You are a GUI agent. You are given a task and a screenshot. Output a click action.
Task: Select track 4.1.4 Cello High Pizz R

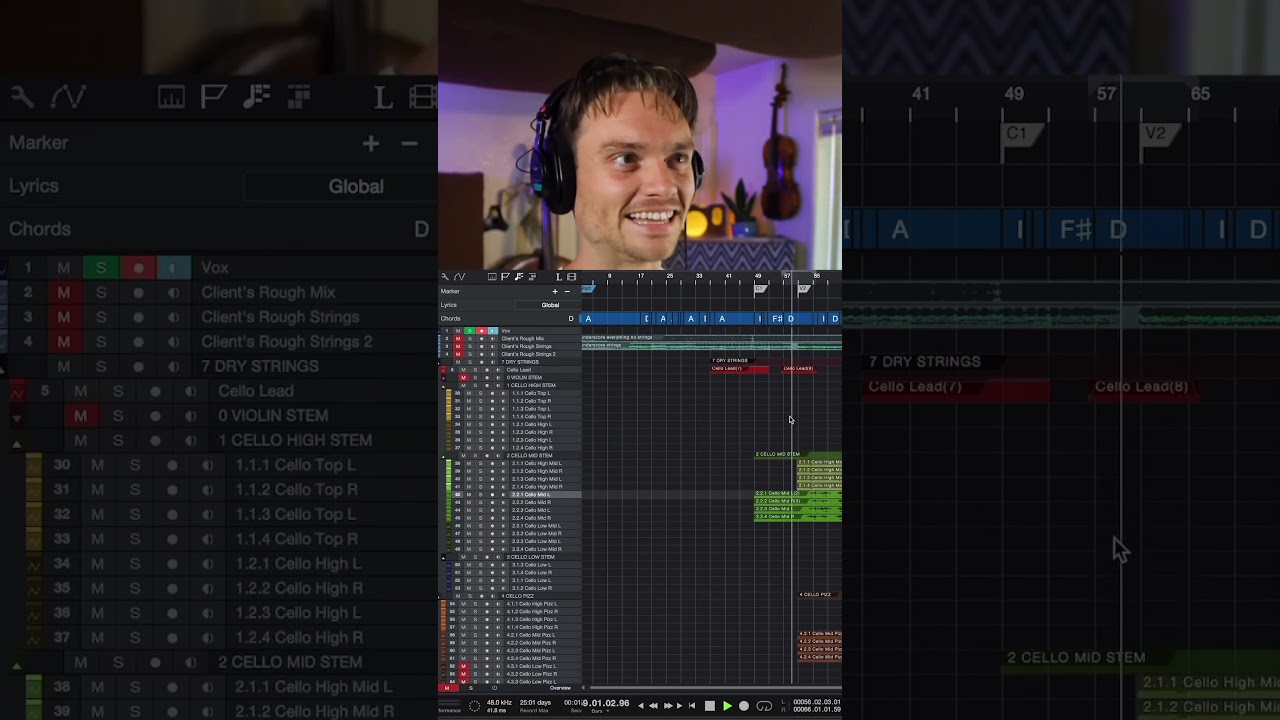coord(532,627)
